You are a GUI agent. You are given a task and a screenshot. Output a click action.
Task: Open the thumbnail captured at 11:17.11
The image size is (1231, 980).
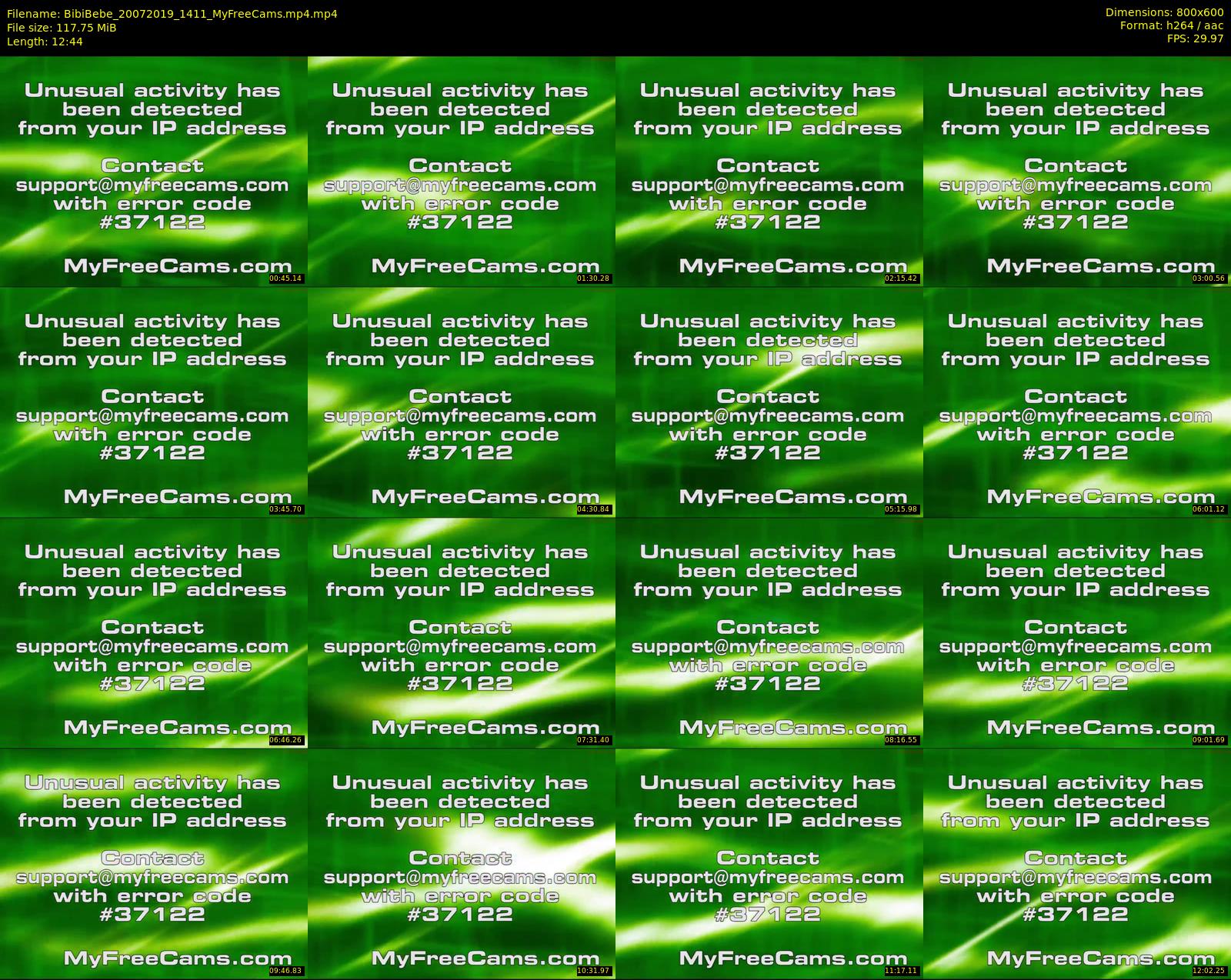769,863
